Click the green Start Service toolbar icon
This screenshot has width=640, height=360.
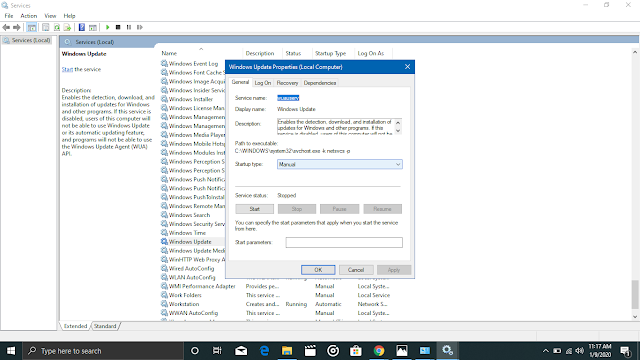[x=107, y=27]
